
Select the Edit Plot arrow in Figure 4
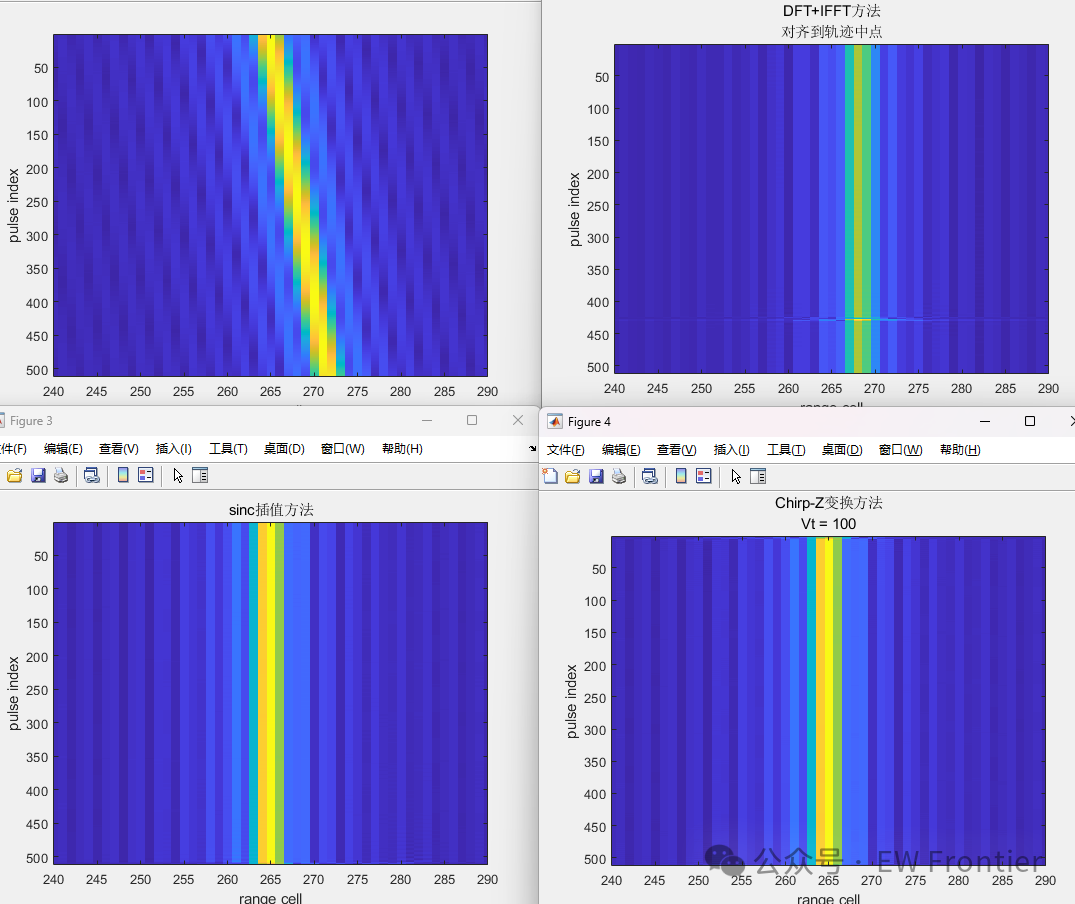tap(736, 476)
